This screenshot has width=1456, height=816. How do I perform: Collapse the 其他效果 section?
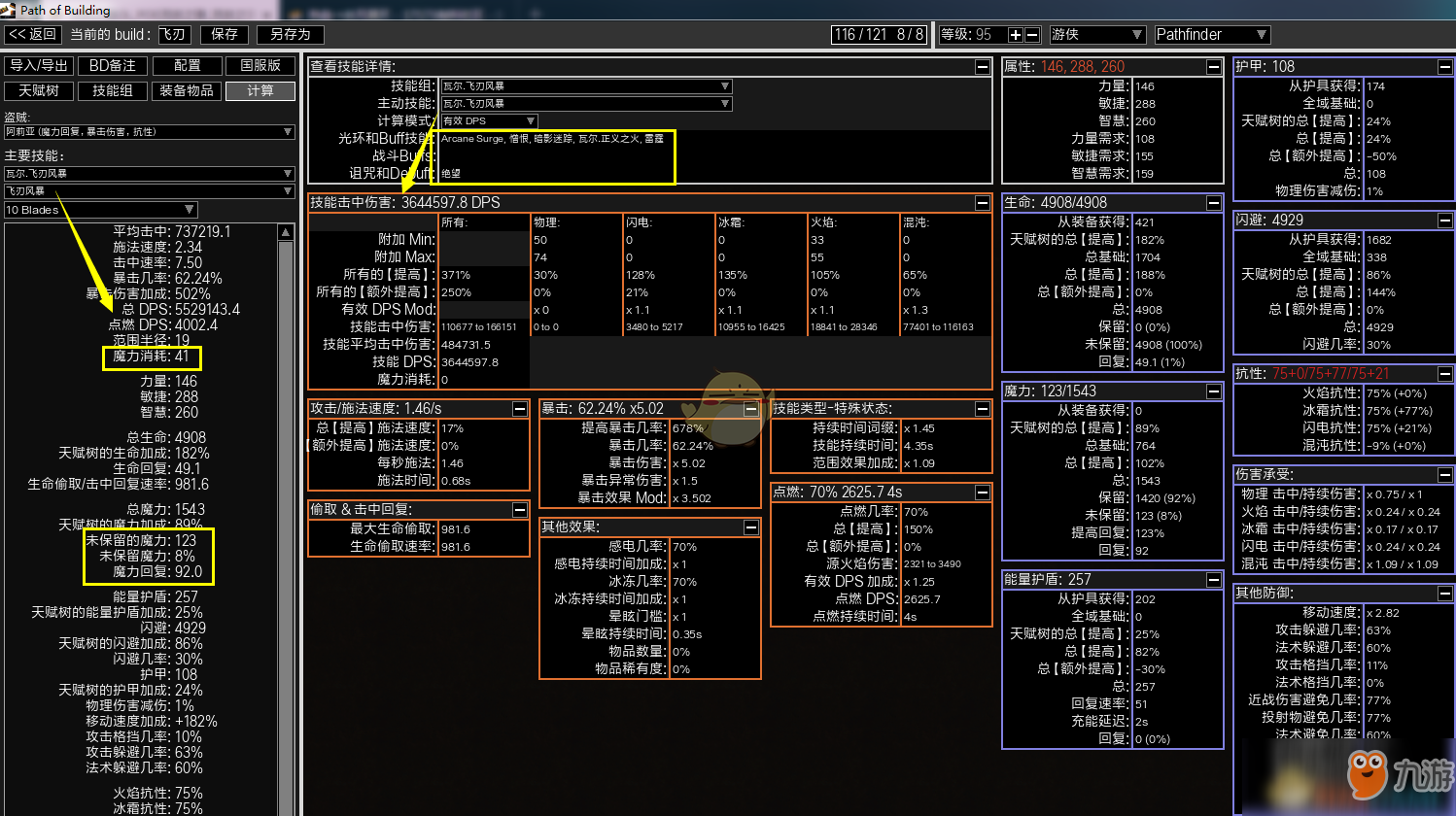(751, 527)
